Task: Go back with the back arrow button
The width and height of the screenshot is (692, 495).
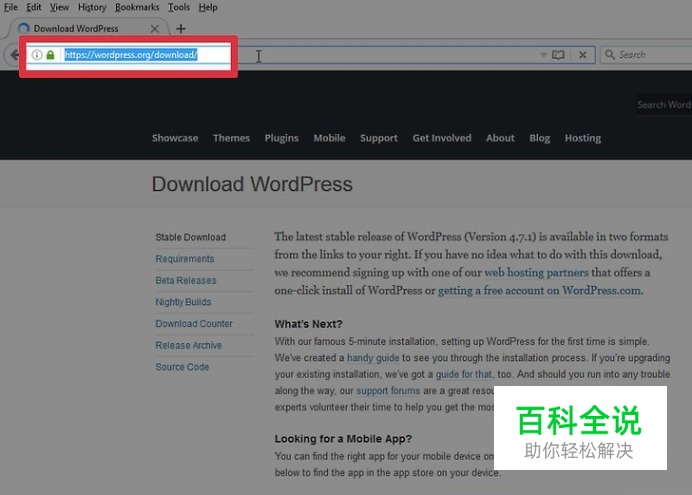Action: point(13,55)
